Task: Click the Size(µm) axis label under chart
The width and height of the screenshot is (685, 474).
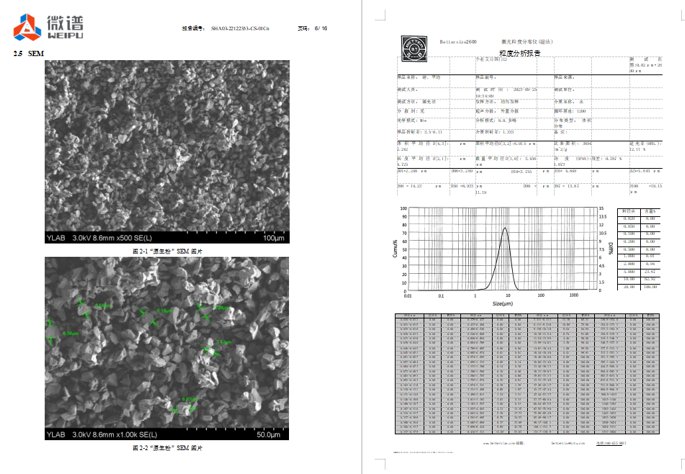Action: pos(505,303)
